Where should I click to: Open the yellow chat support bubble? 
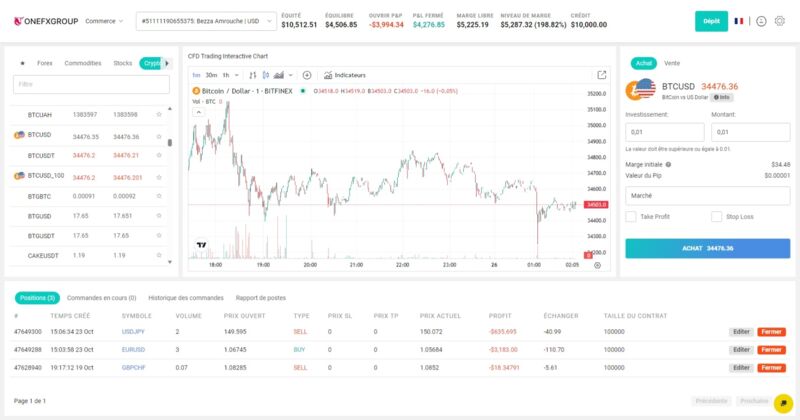[x=783, y=403]
